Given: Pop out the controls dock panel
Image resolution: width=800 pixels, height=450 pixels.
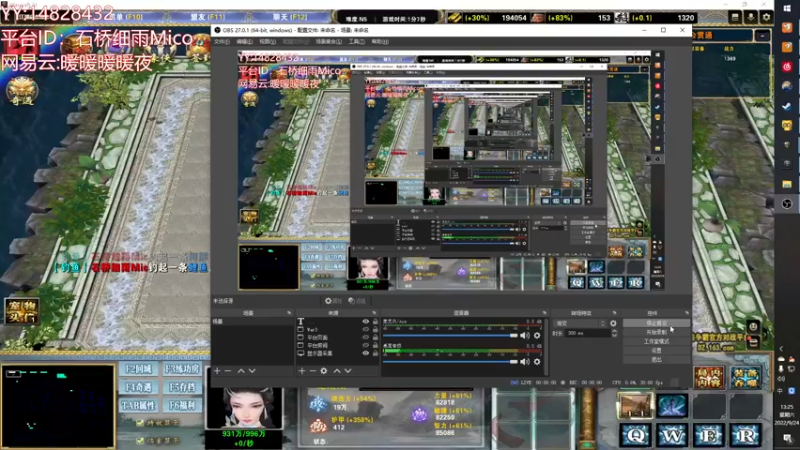Looking at the screenshot, I should pyautogui.click(x=687, y=313).
